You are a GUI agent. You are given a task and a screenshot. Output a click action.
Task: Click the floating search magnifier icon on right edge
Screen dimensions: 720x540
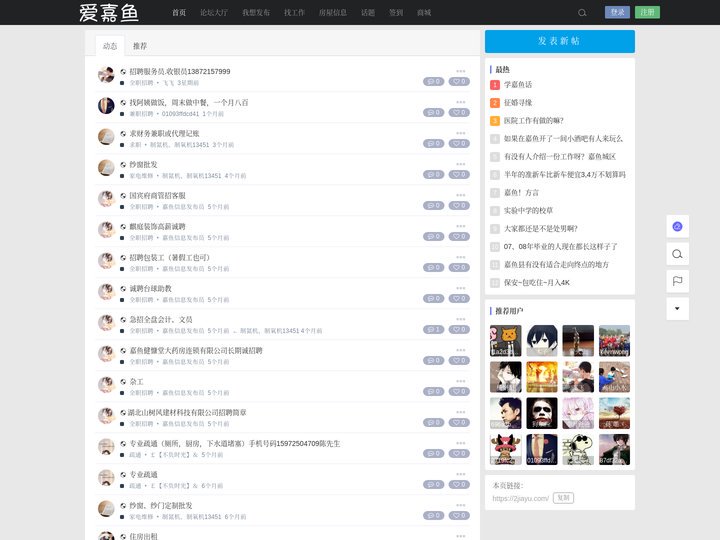pyautogui.click(x=677, y=254)
